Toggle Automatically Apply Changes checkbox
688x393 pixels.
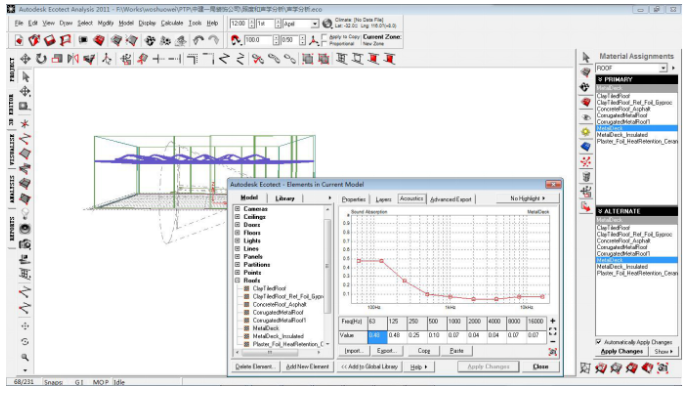(598, 341)
